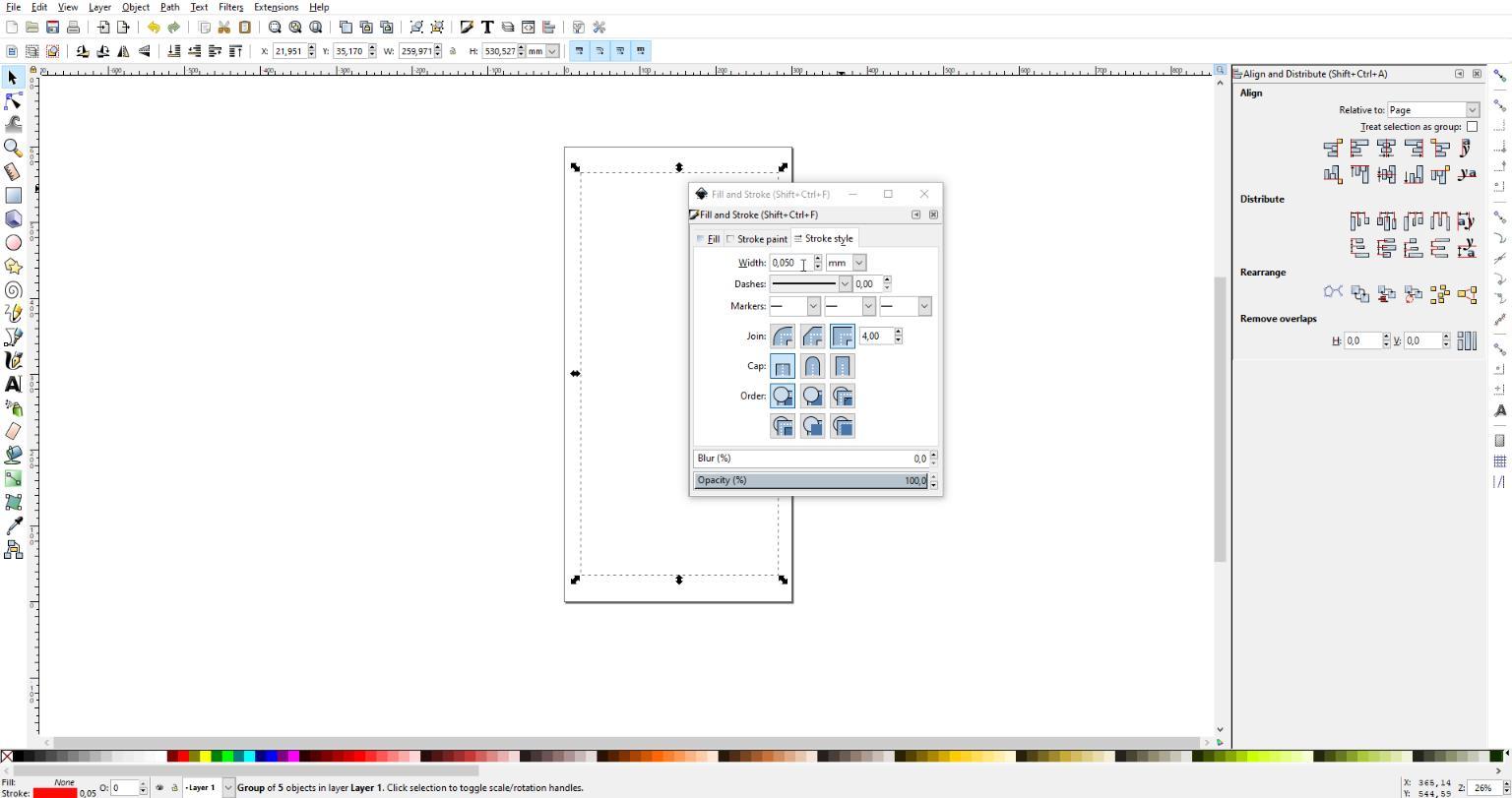Viewport: 1512px width, 798px height.
Task: Click the stroke Width input field
Action: click(790, 263)
